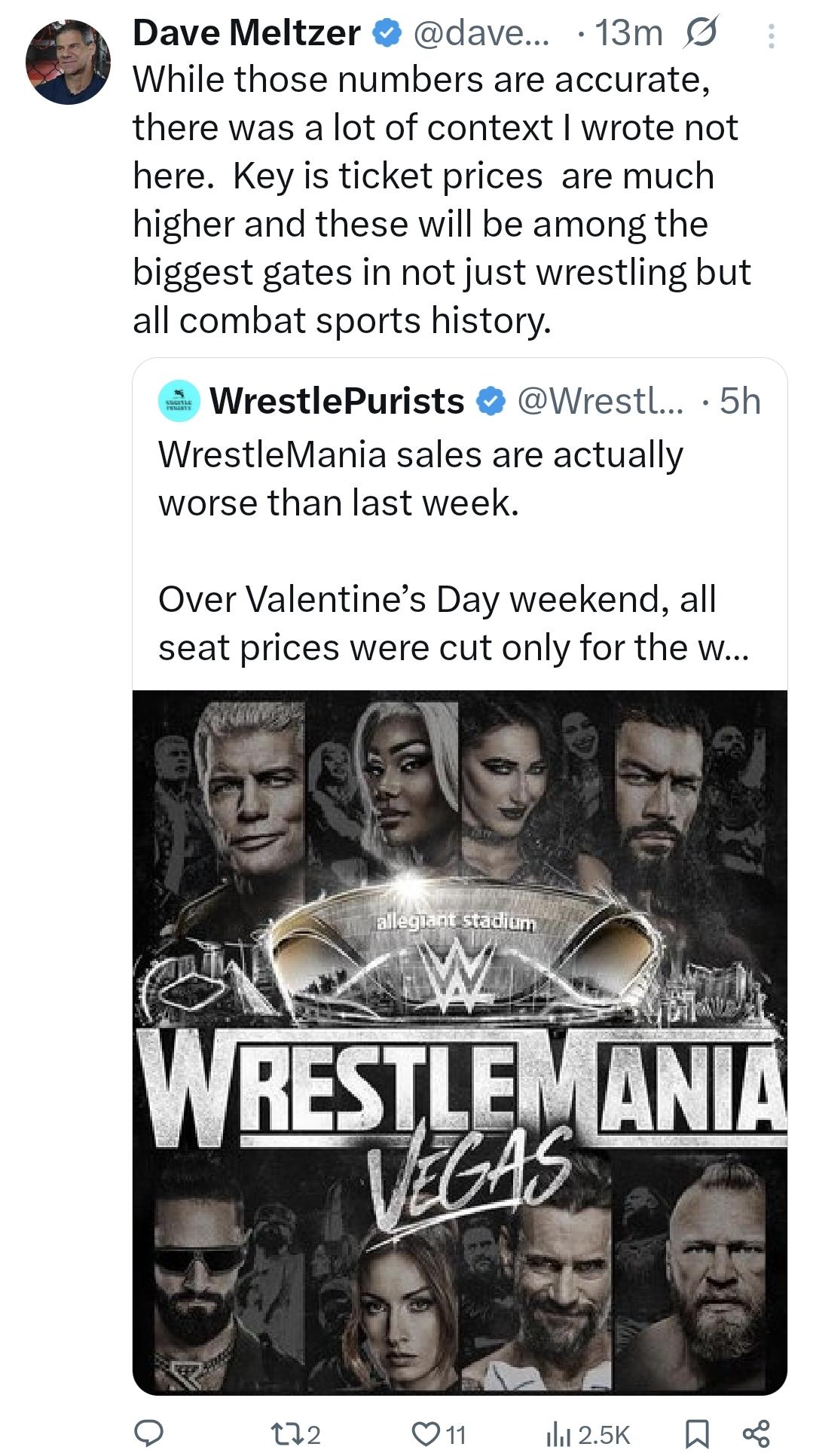
Task: Open the WrestleMania Vegas poster image
Action: (x=460, y=1041)
